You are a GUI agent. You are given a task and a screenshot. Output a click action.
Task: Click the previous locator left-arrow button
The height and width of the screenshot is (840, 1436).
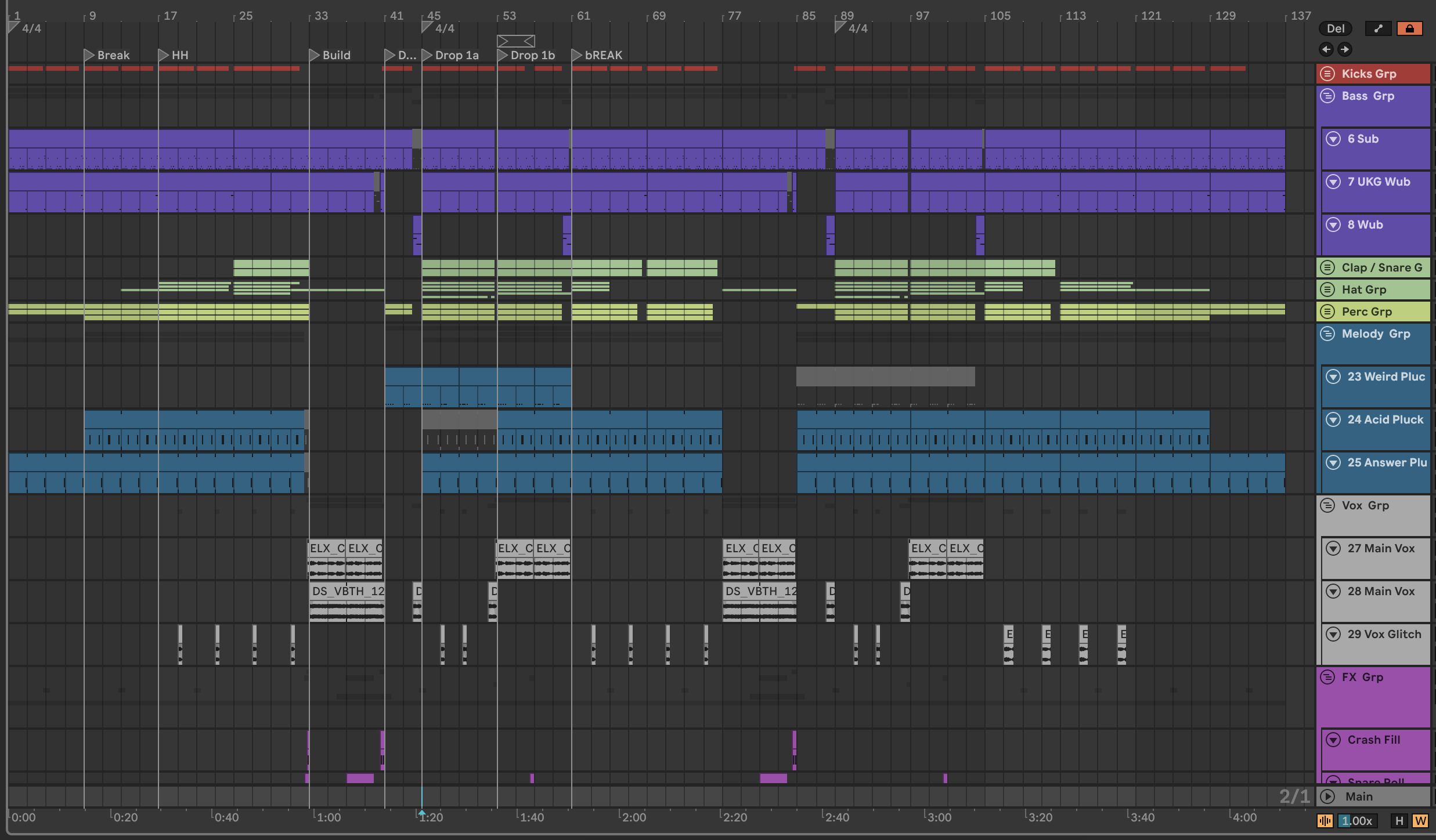[x=1326, y=49]
